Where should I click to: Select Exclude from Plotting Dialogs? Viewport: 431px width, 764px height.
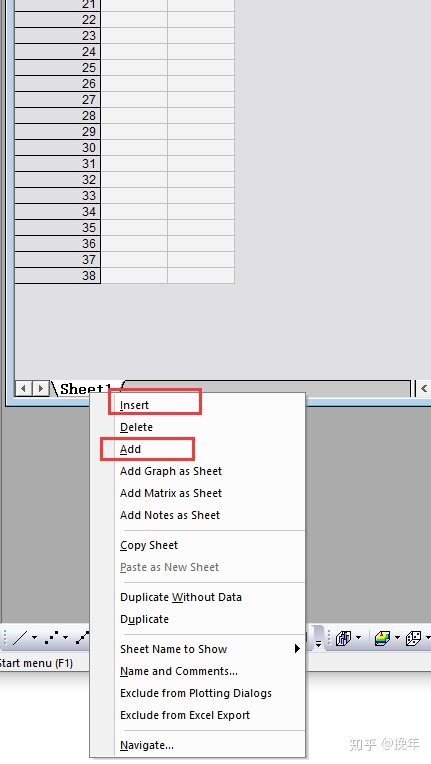(209, 693)
